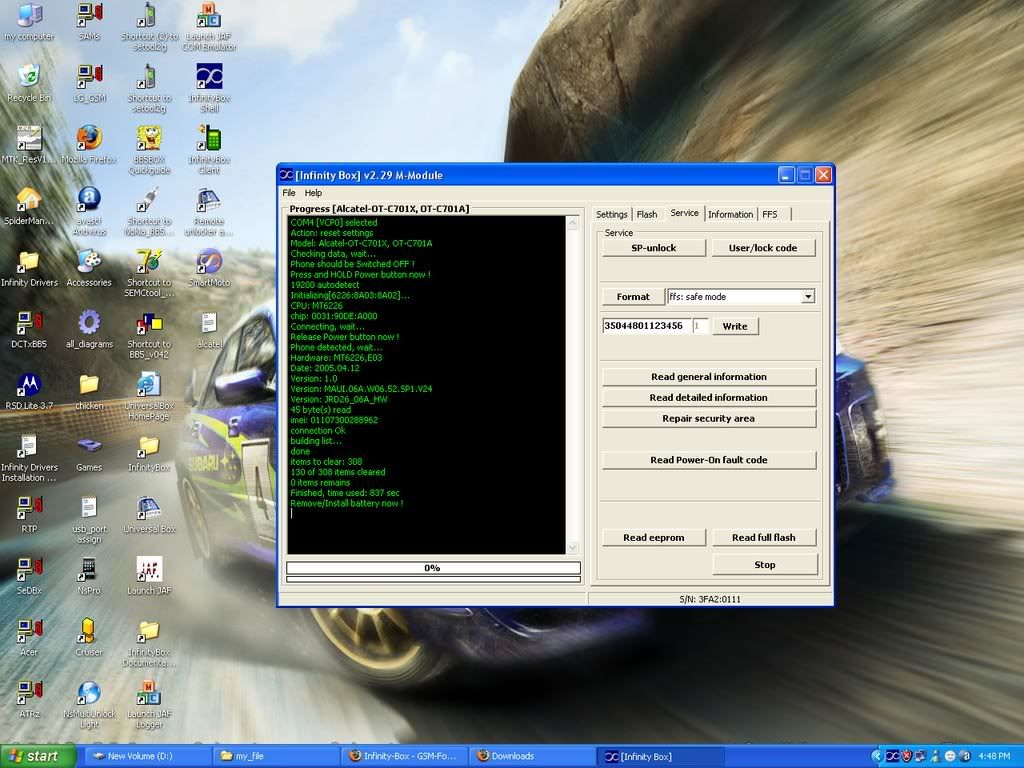This screenshot has width=1024, height=768.
Task: Click the Read full flash button
Action: [763, 538]
